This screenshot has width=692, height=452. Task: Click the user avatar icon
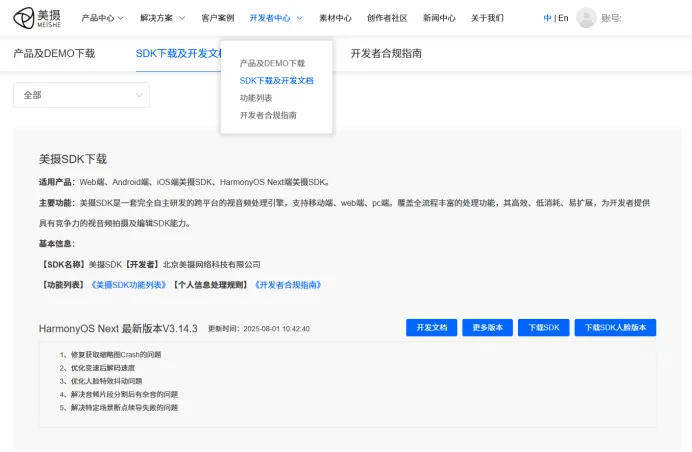[x=586, y=18]
